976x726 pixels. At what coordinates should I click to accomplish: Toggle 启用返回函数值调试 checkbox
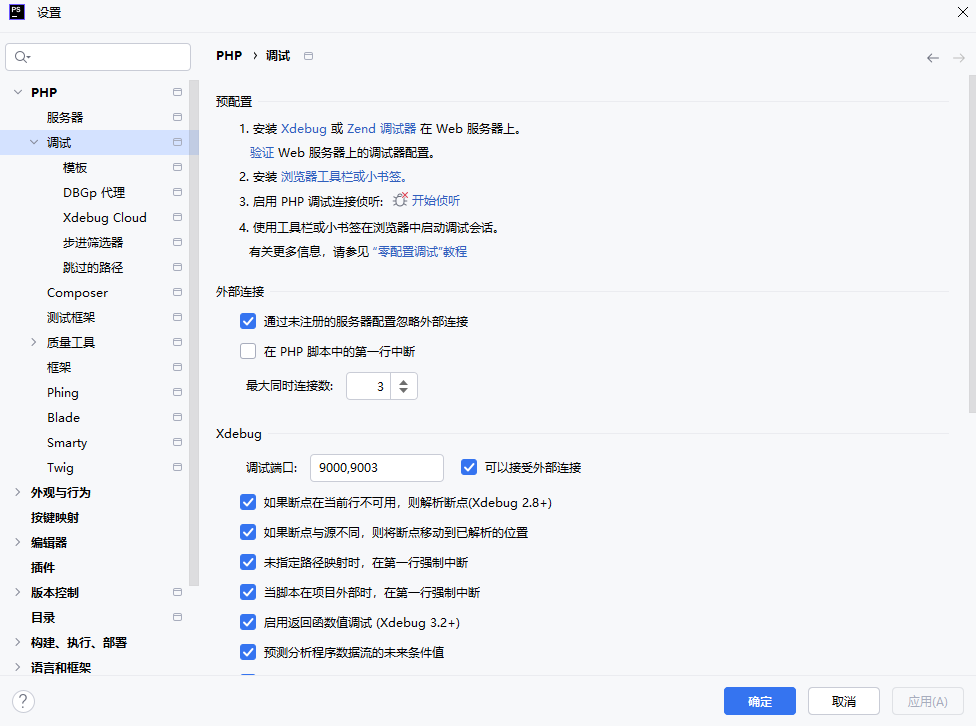(x=248, y=622)
